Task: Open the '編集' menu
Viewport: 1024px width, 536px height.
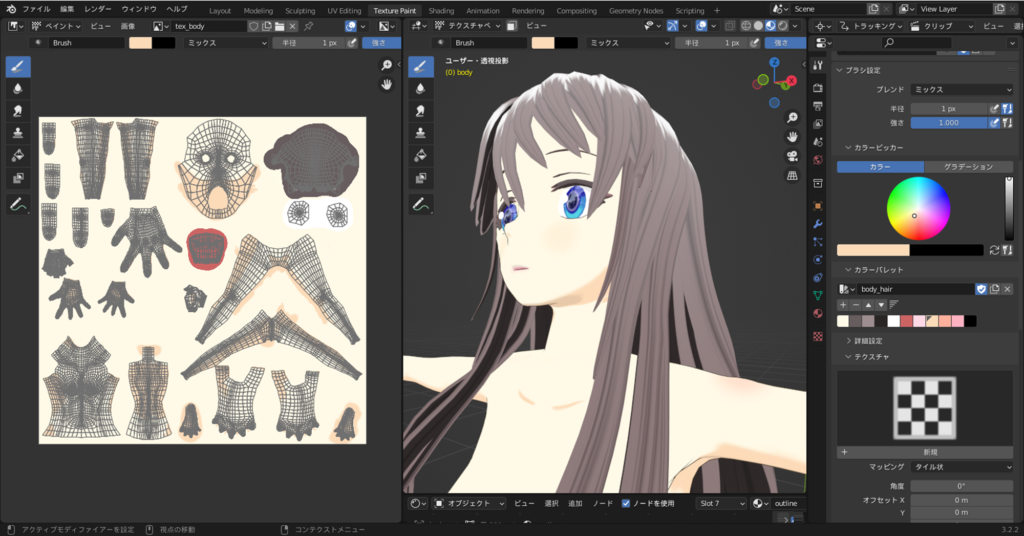Action: tap(67, 9)
